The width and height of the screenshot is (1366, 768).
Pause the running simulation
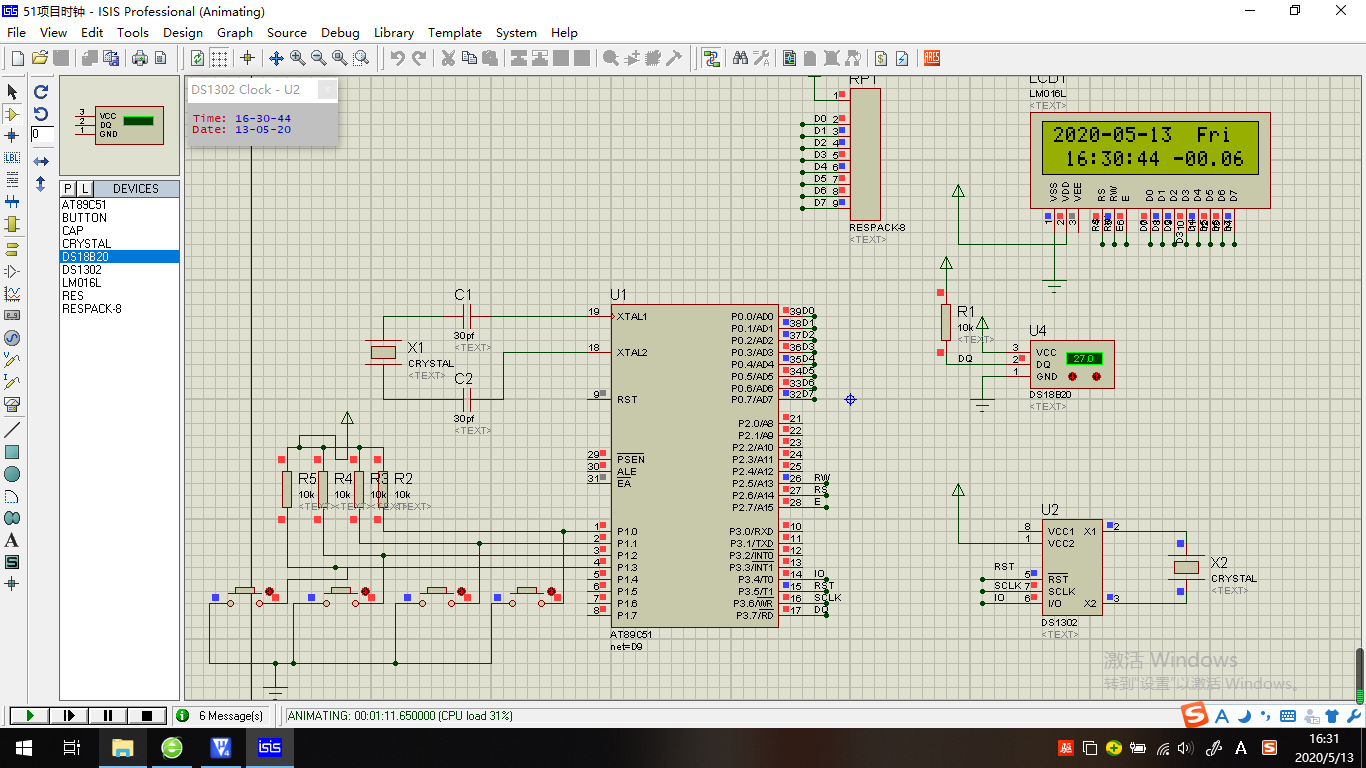(x=107, y=715)
